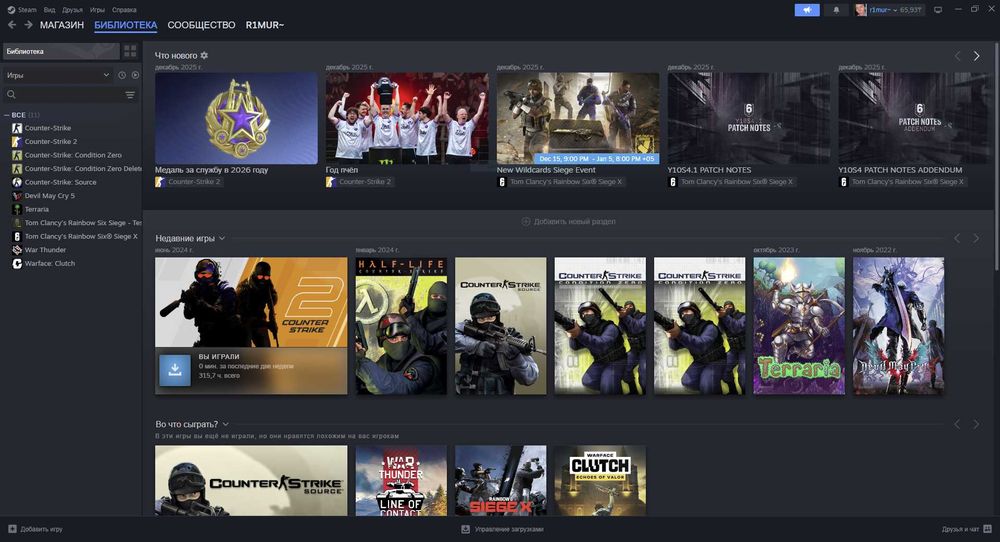Open the Warface Clutch cover
Viewport: 1000px width, 542px height.
click(600, 481)
